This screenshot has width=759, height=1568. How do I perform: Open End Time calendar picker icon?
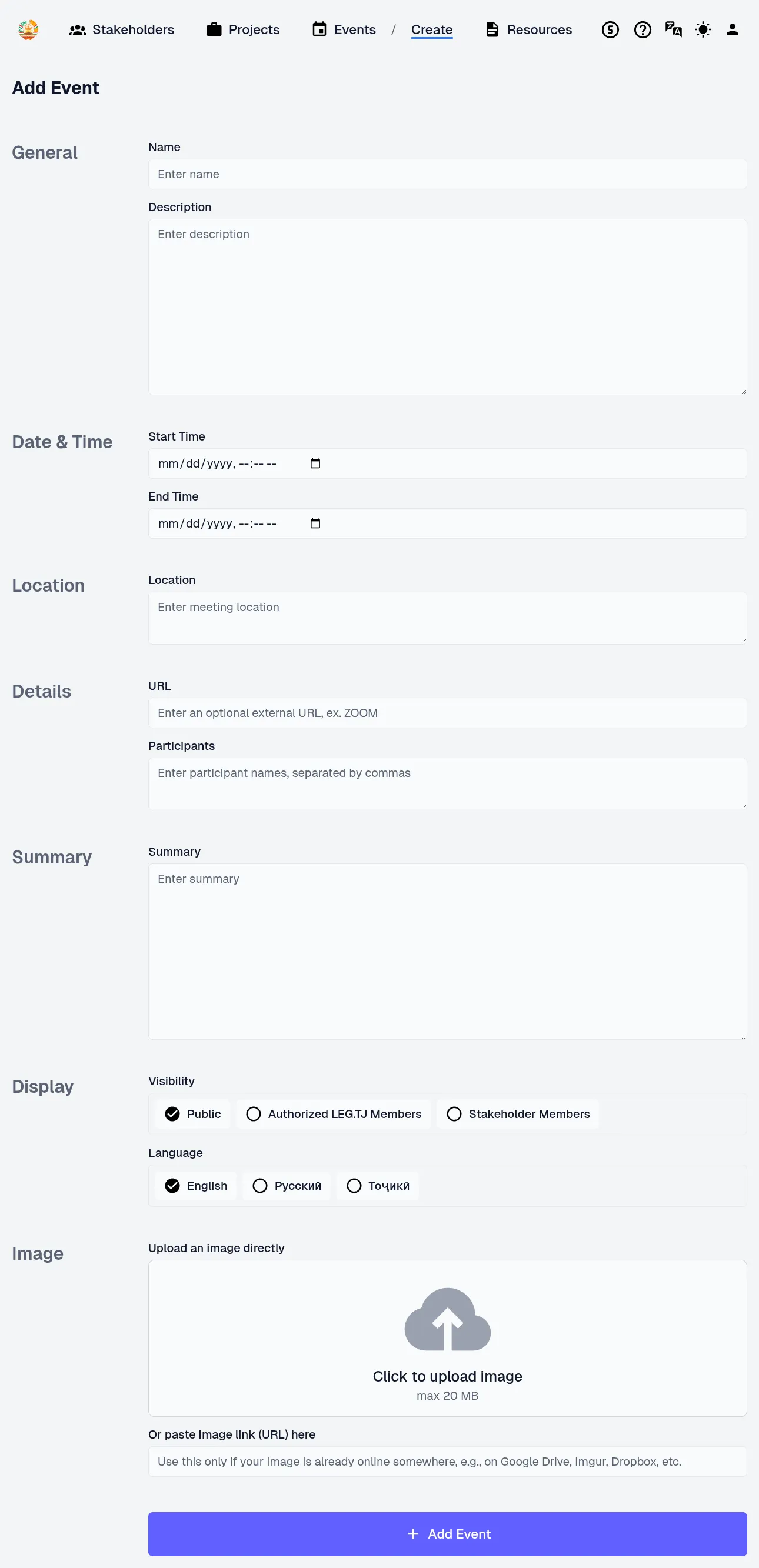click(x=315, y=523)
